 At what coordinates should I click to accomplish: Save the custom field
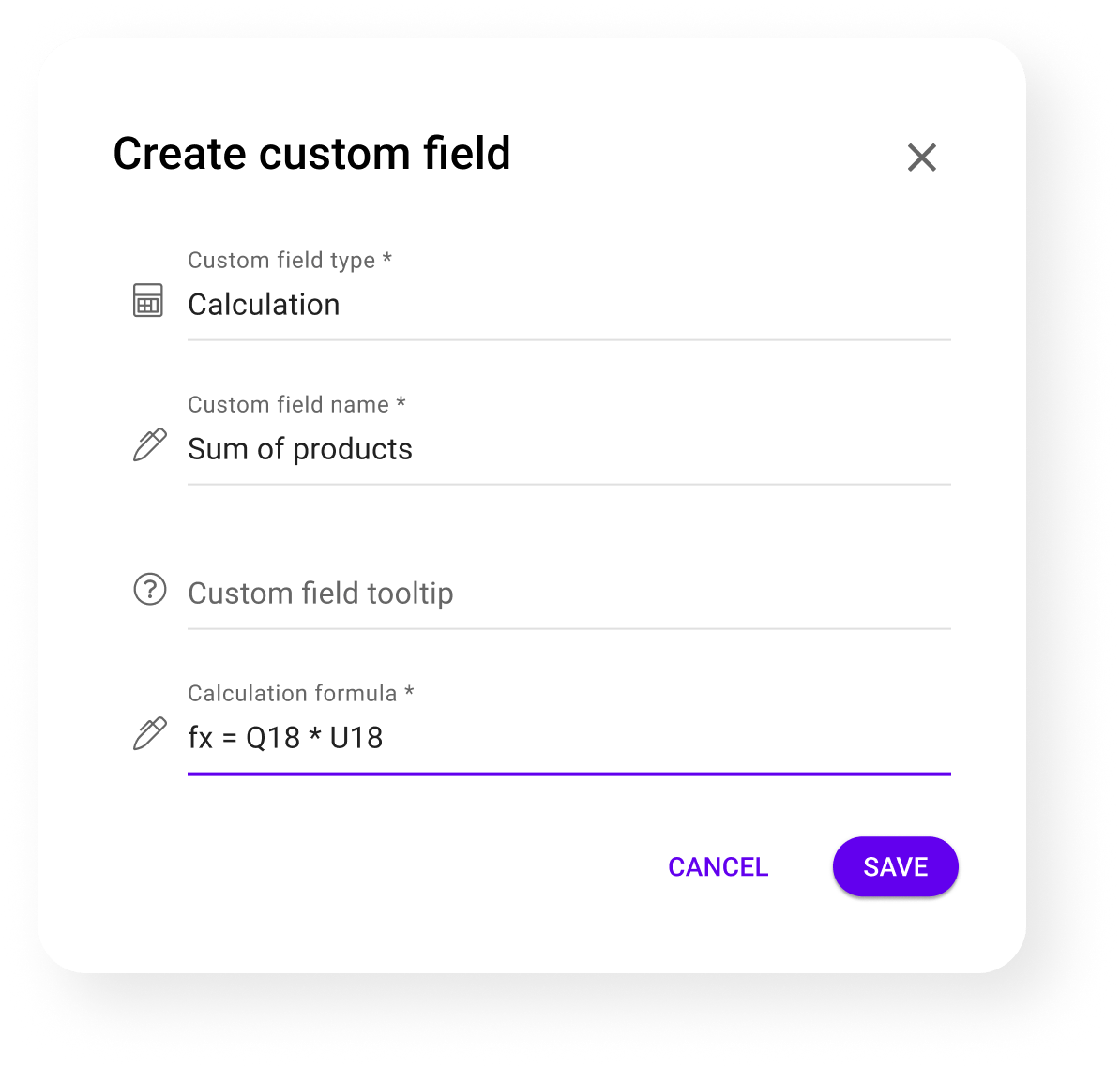[895, 866]
